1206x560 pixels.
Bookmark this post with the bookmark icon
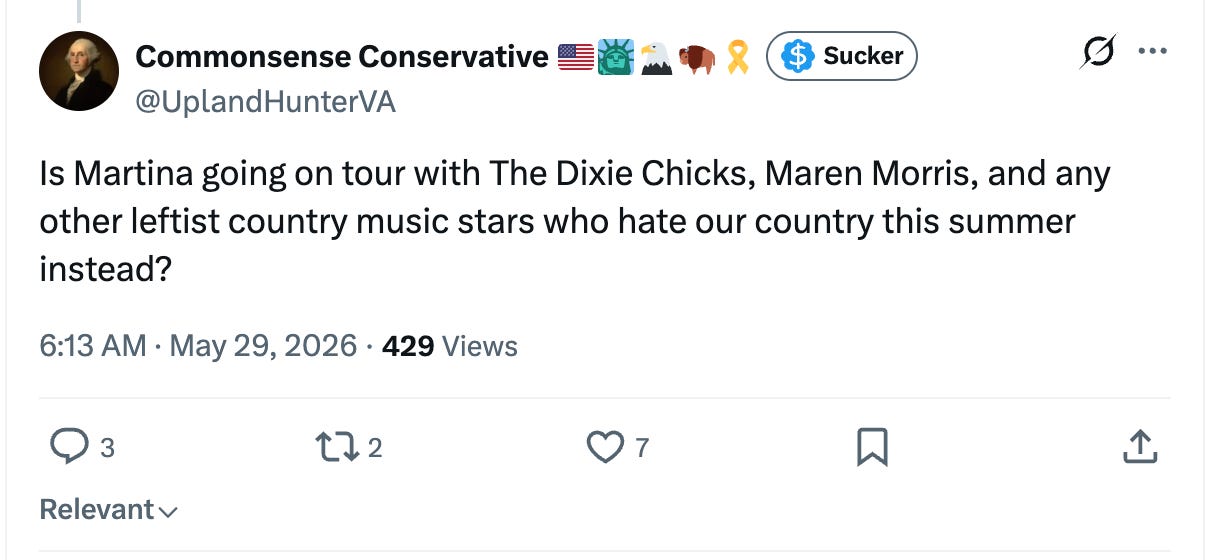tap(872, 449)
